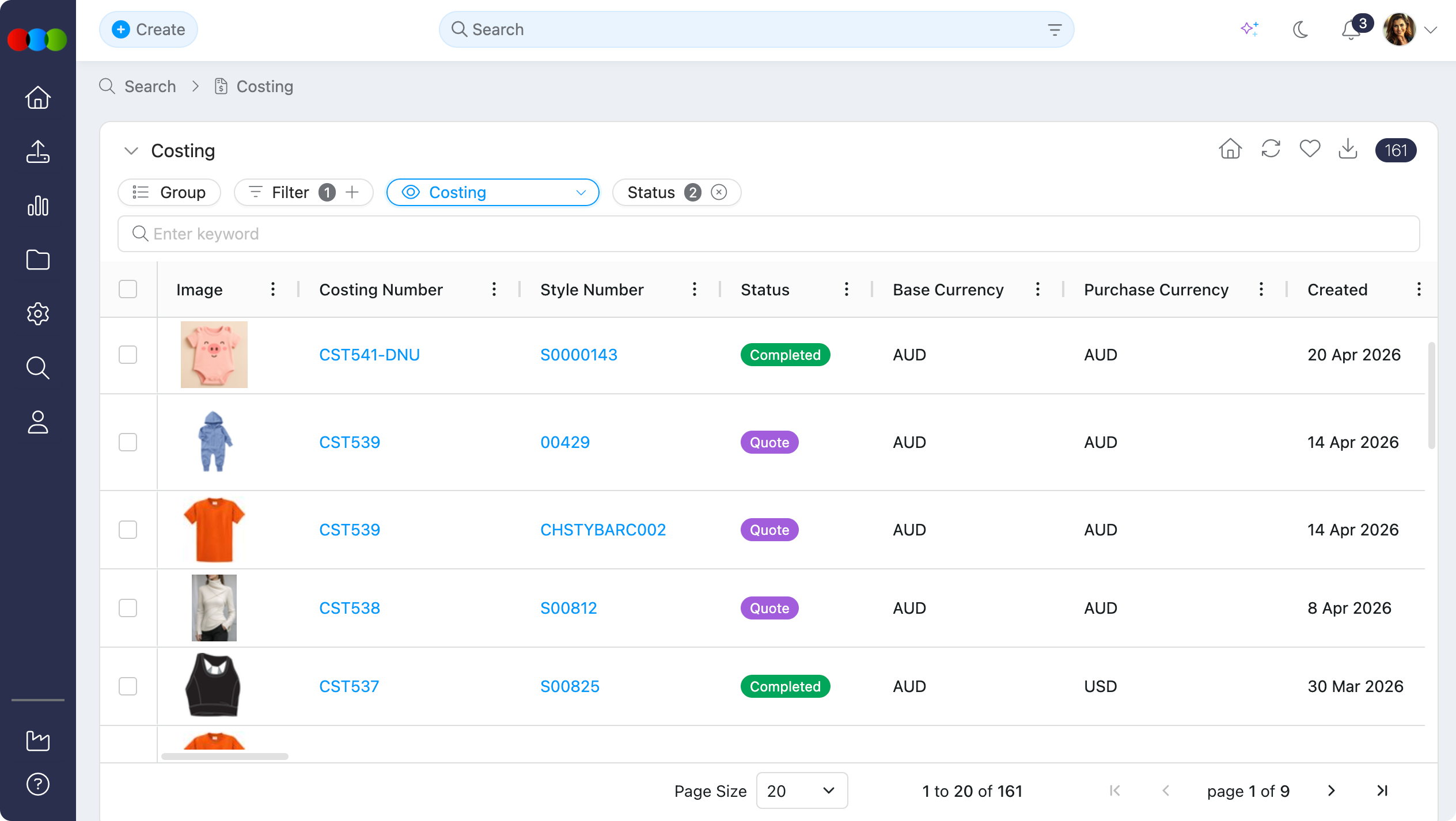Refresh the Costing list
1456x821 pixels.
[x=1271, y=149]
